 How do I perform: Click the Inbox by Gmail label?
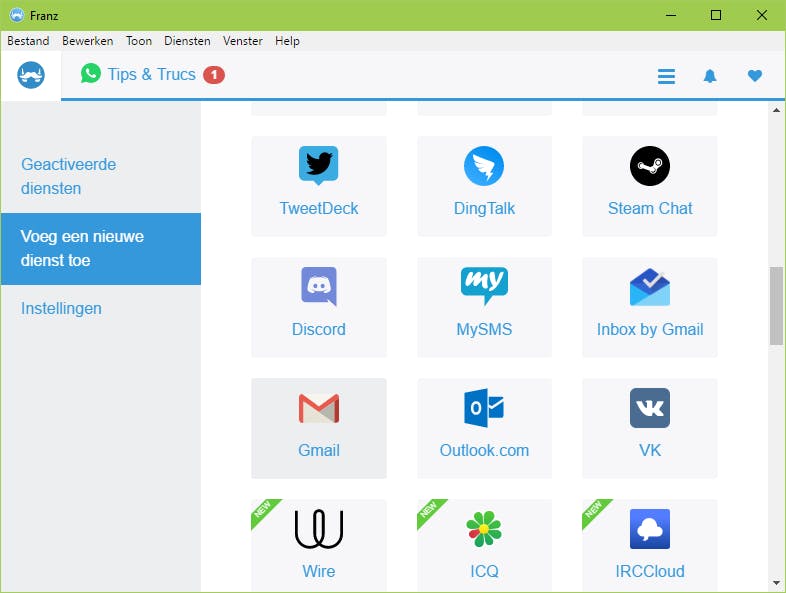click(650, 329)
